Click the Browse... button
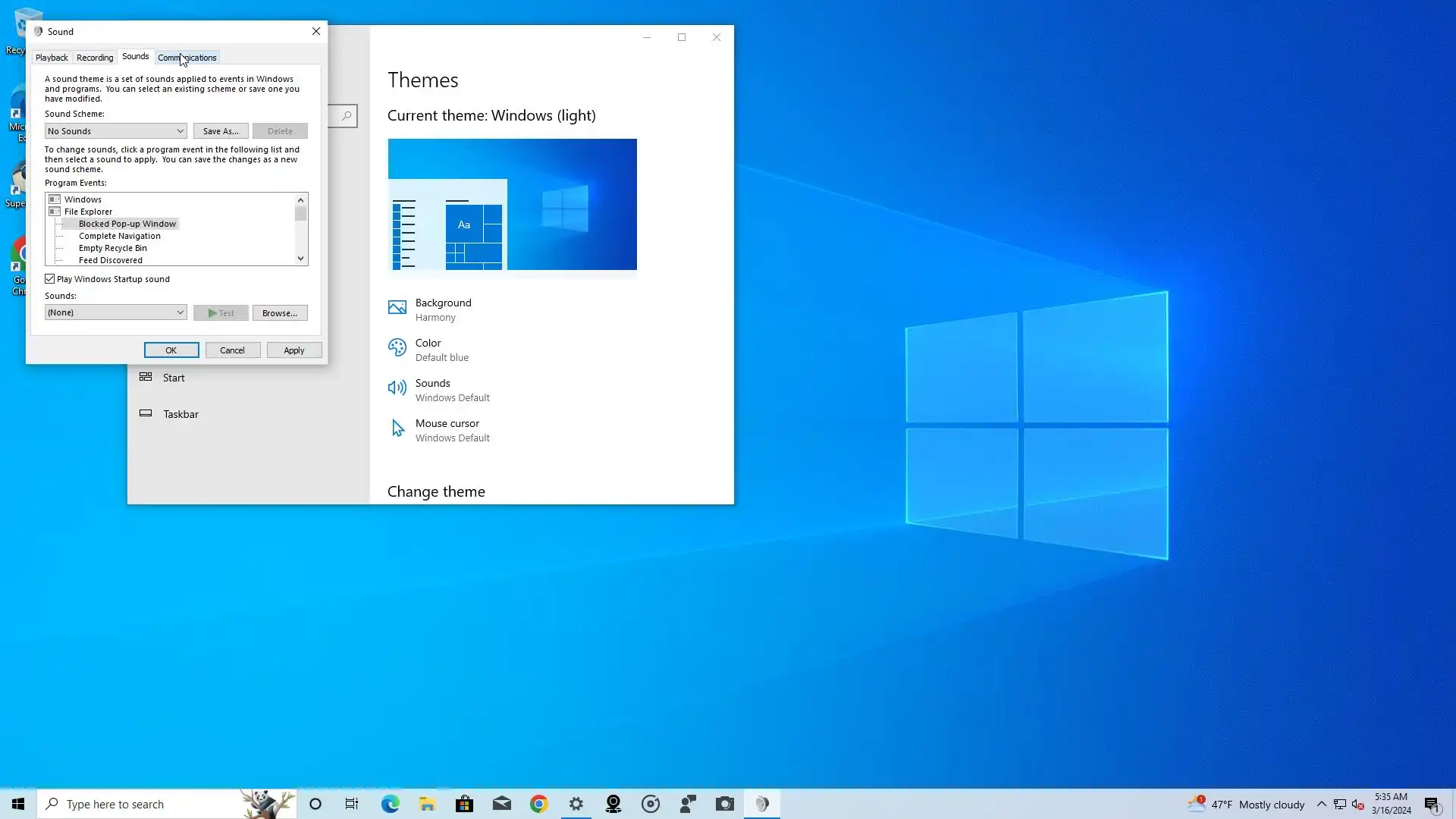This screenshot has height=819, width=1456. [280, 313]
